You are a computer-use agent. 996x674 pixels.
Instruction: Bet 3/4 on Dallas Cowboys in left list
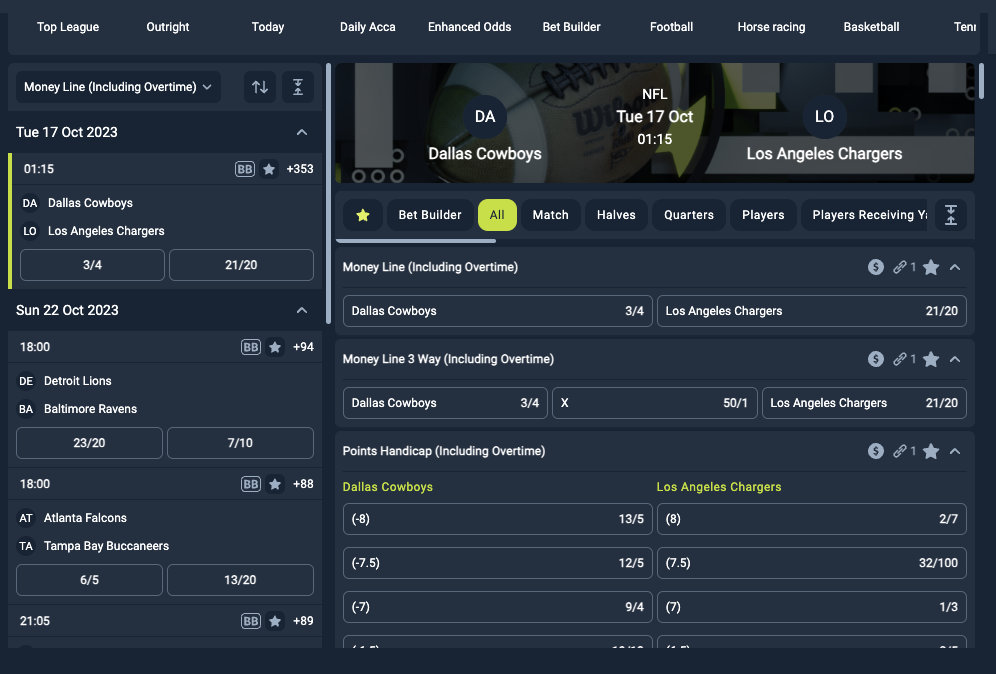92,265
